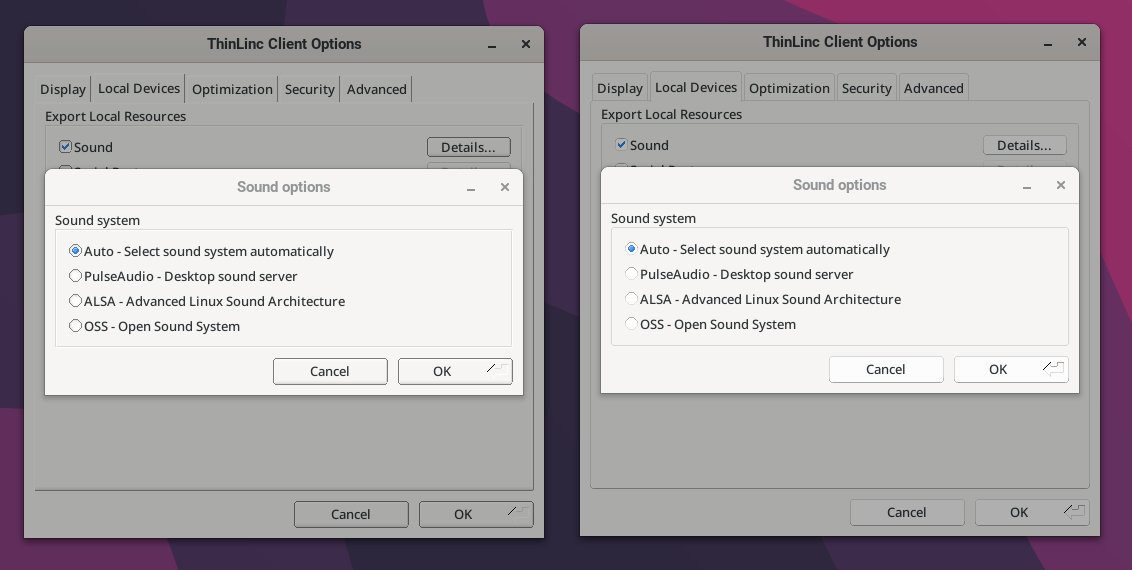Screen dimensions: 1132x570
Task: Click left ThinLinc Client Options title text
Action: 284,44
